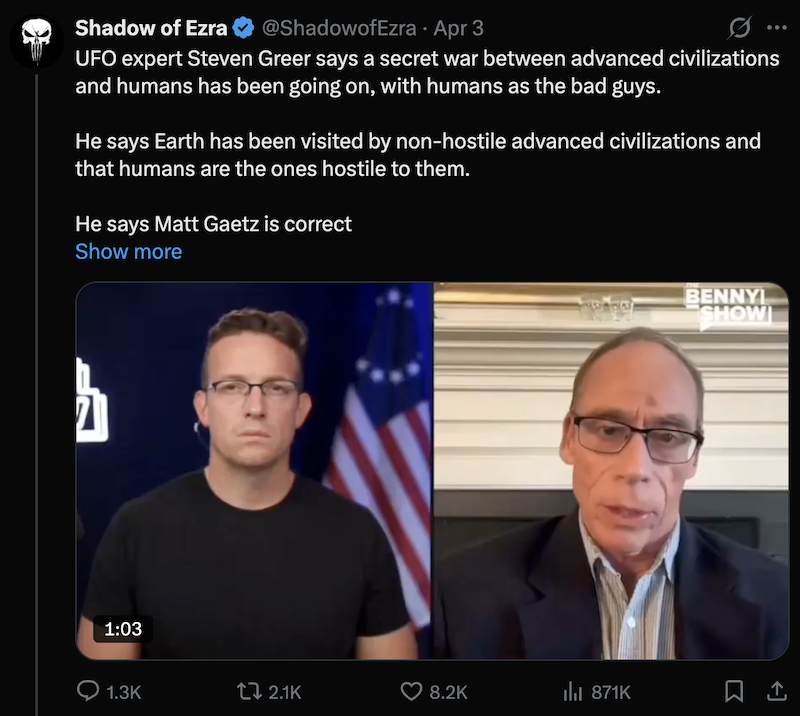Expand the post with Show more
Image resolution: width=800 pixels, height=716 pixels.
(x=128, y=251)
